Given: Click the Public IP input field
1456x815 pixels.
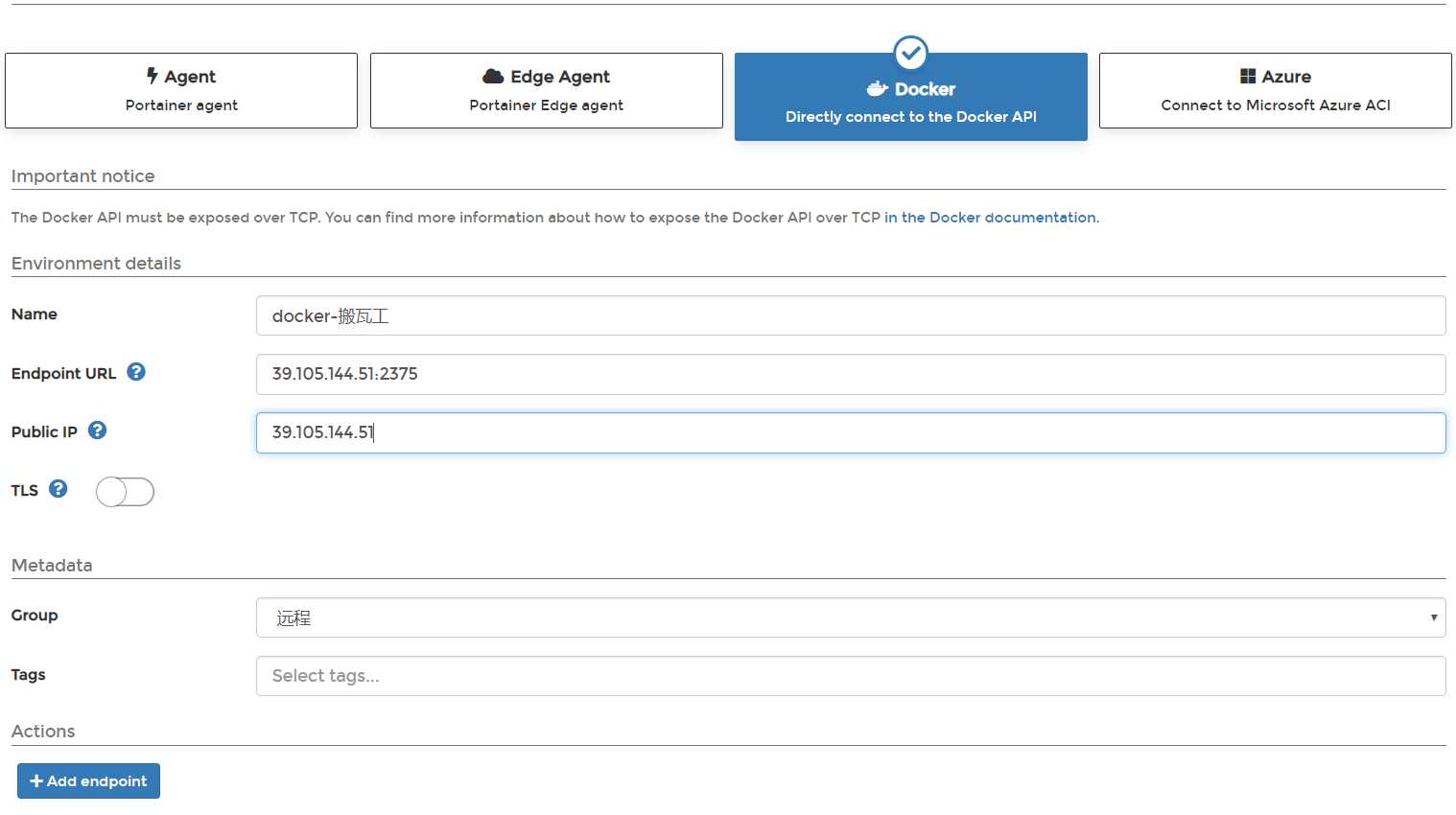Looking at the screenshot, I should 851,432.
